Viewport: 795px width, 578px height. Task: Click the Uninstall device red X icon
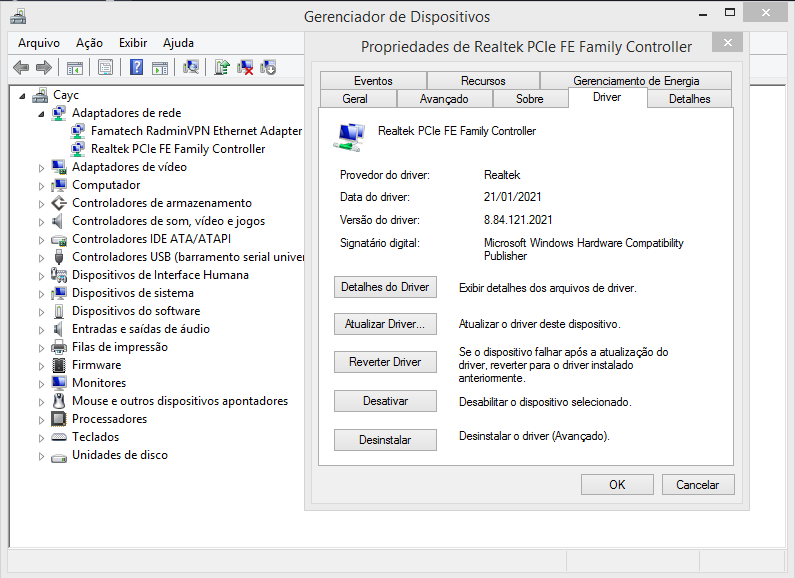coord(245,67)
